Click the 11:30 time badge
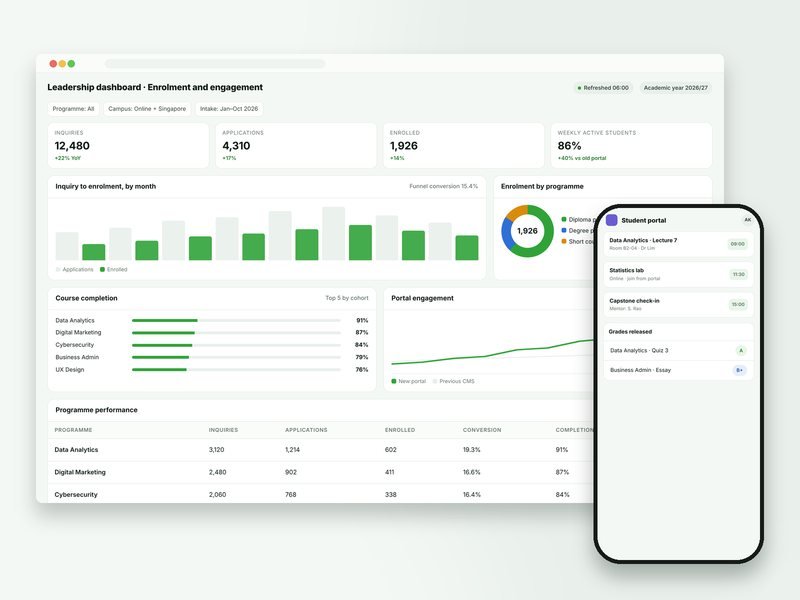800x600 pixels. (x=738, y=274)
